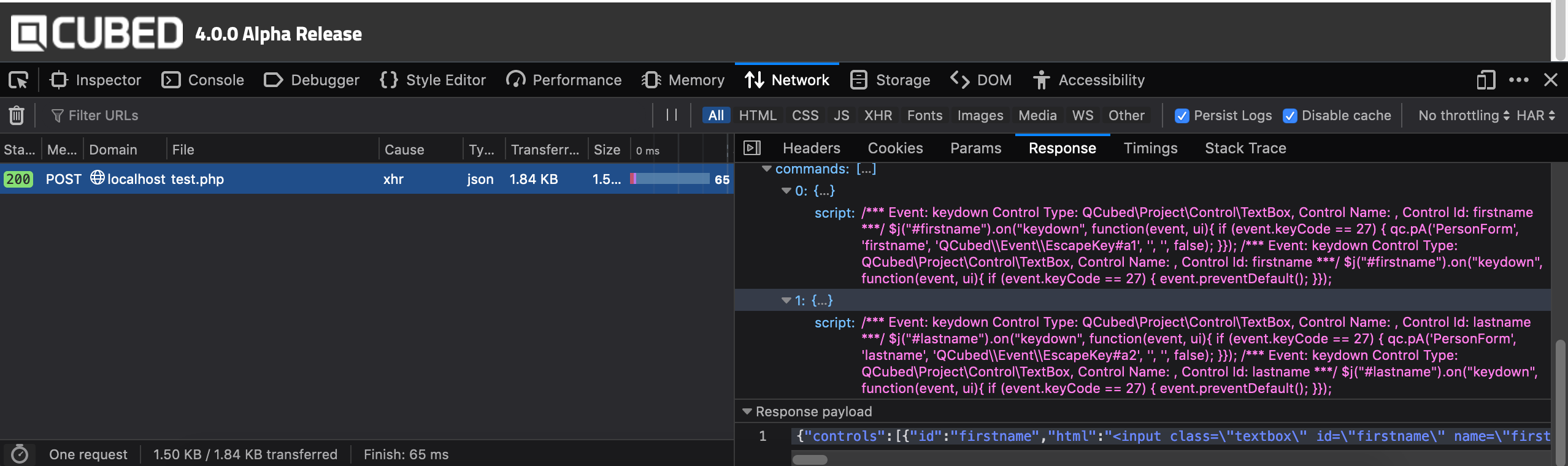Filter requests by XHR type
The height and width of the screenshot is (466, 1568).
coord(878,115)
